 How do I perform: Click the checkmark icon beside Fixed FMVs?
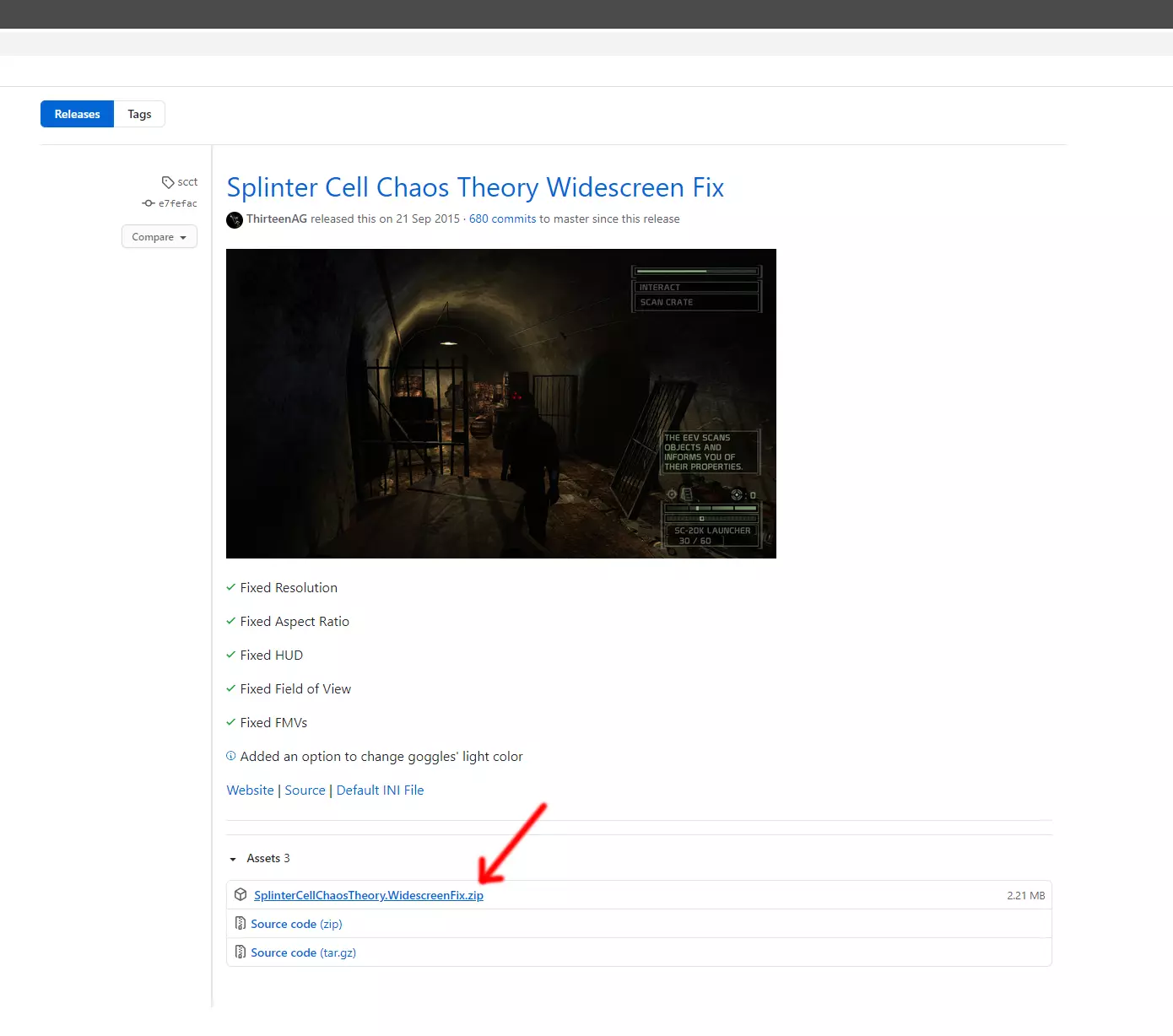click(231, 722)
